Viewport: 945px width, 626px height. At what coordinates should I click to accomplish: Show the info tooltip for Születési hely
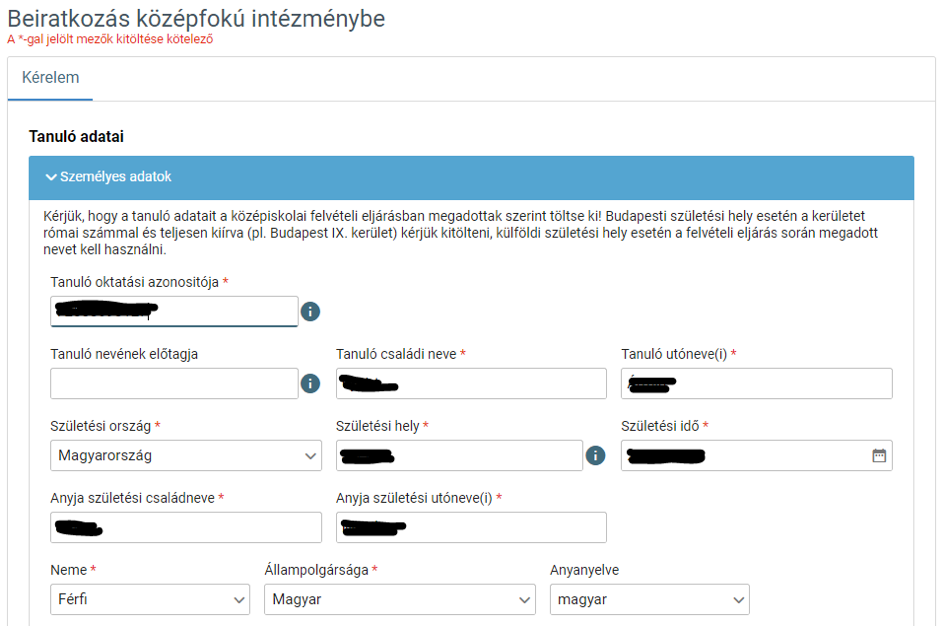[595, 456]
